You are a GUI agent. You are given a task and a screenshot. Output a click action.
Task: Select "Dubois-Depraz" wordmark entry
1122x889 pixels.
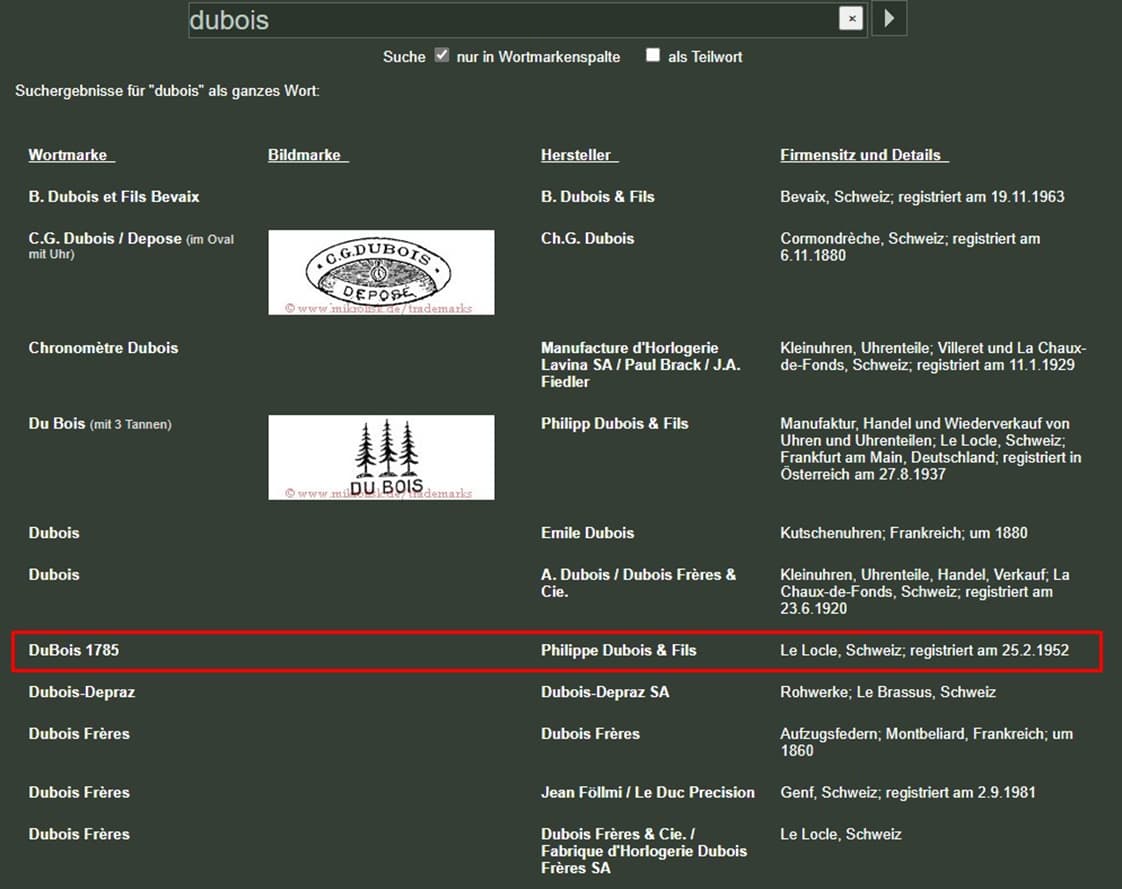point(82,692)
